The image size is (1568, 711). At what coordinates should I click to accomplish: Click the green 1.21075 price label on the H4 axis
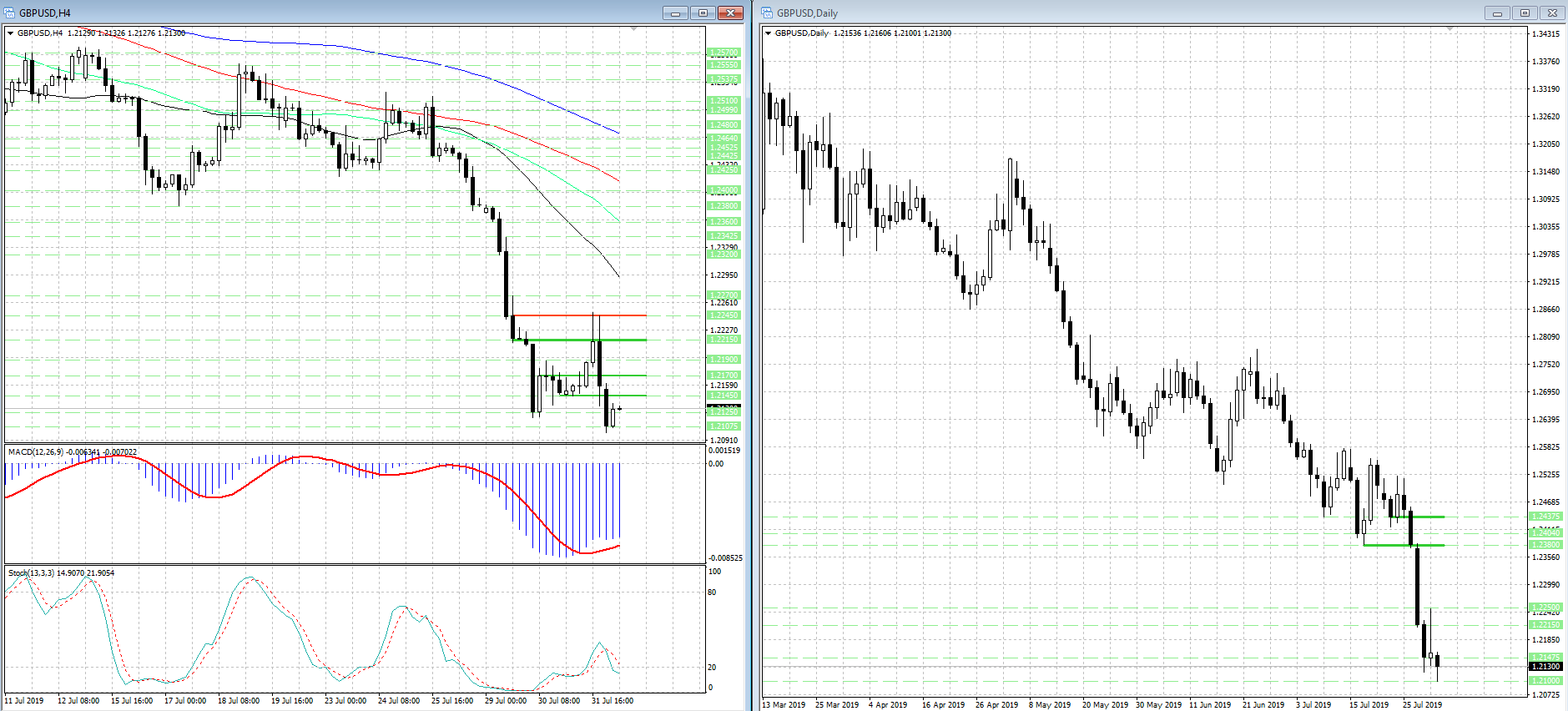723,426
